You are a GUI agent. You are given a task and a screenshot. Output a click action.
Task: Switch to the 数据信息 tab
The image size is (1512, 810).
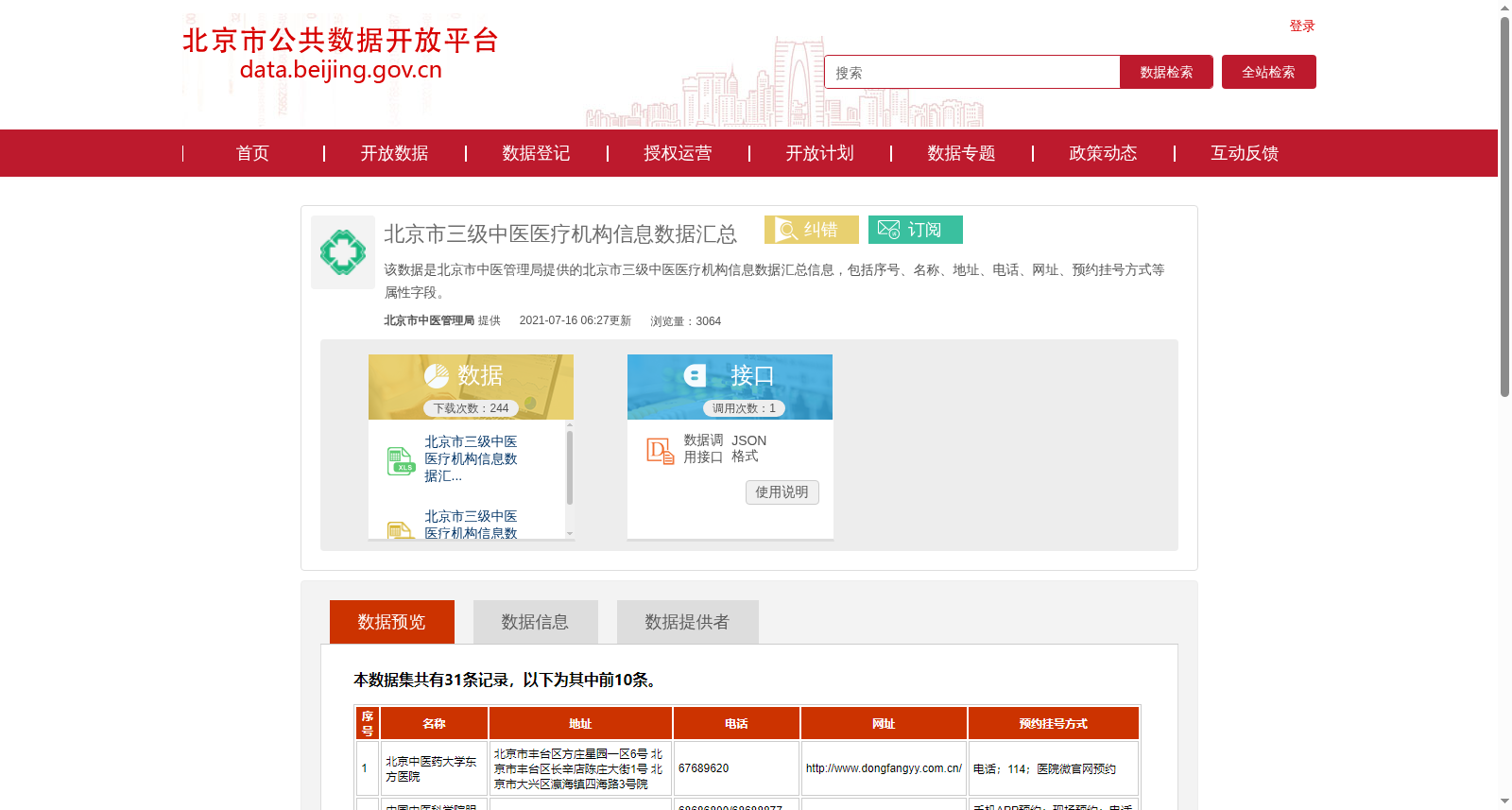point(536,622)
